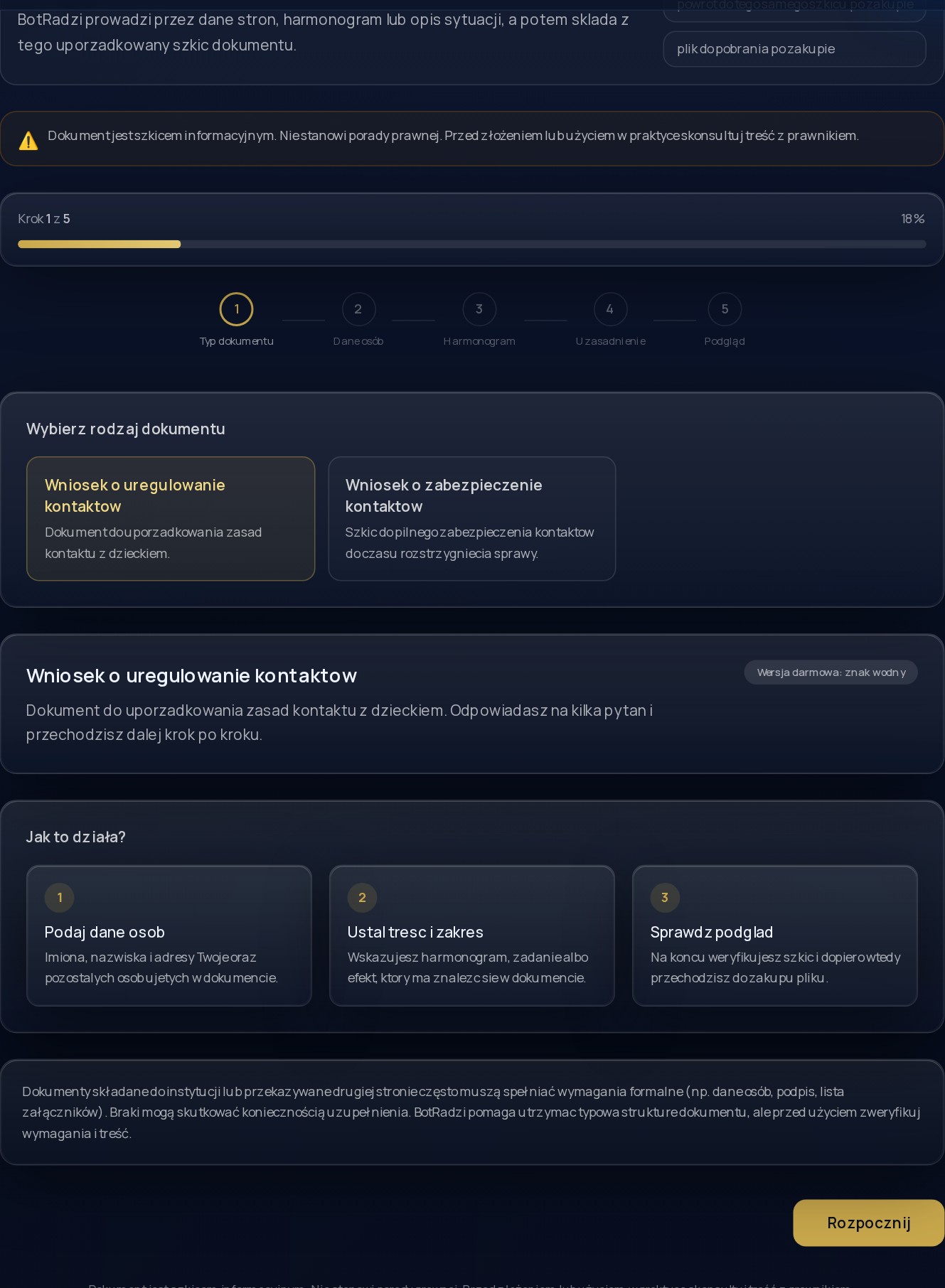Select step 1 circle in the stepper
This screenshot has height=1288, width=945.
click(x=236, y=309)
